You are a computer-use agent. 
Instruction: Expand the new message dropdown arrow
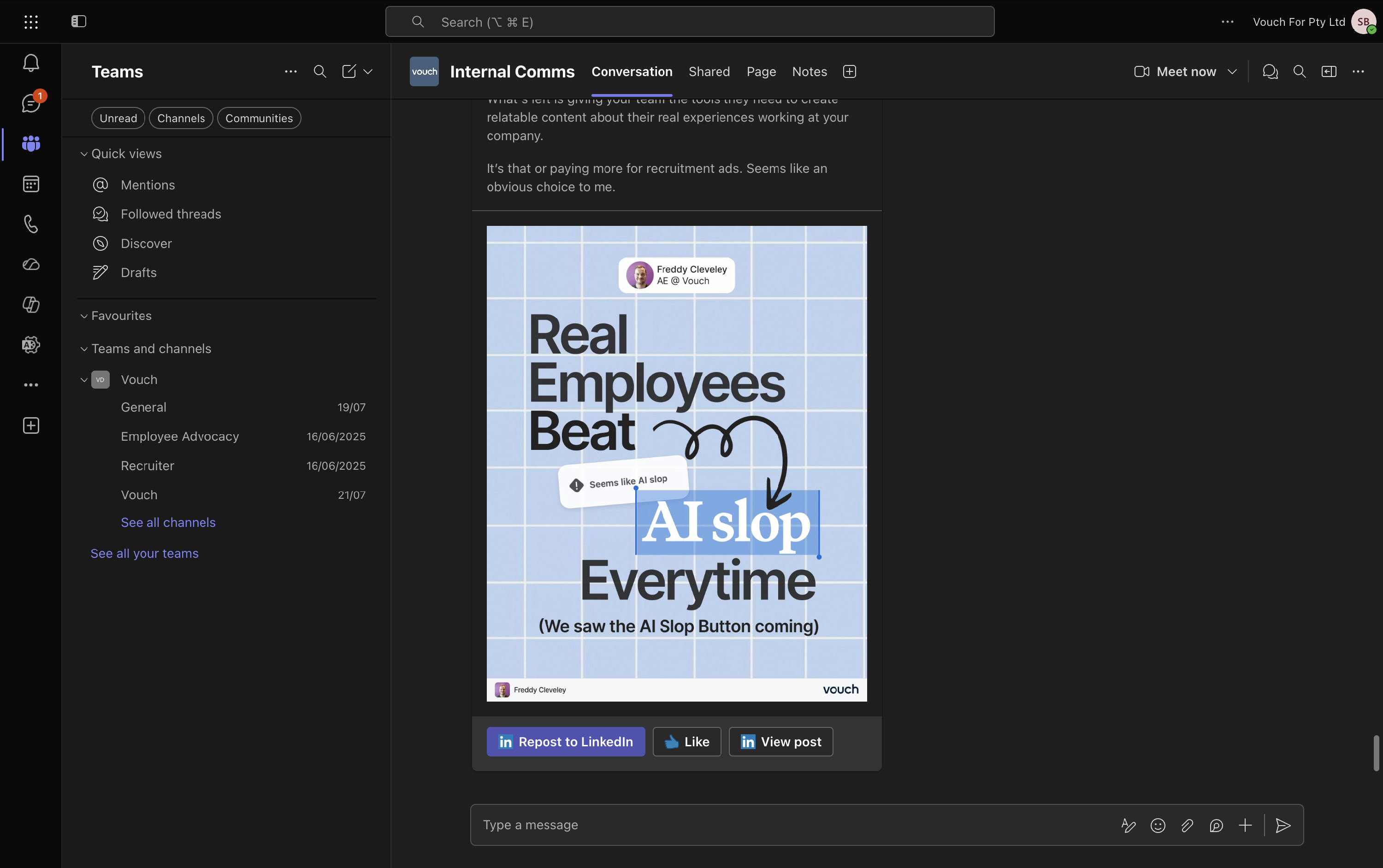pos(368,72)
